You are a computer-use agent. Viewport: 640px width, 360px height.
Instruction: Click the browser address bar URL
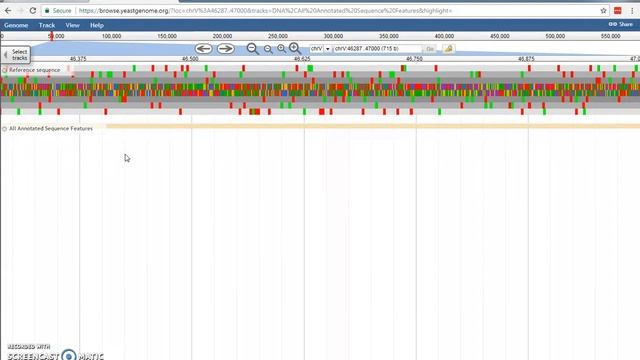click(x=265, y=11)
